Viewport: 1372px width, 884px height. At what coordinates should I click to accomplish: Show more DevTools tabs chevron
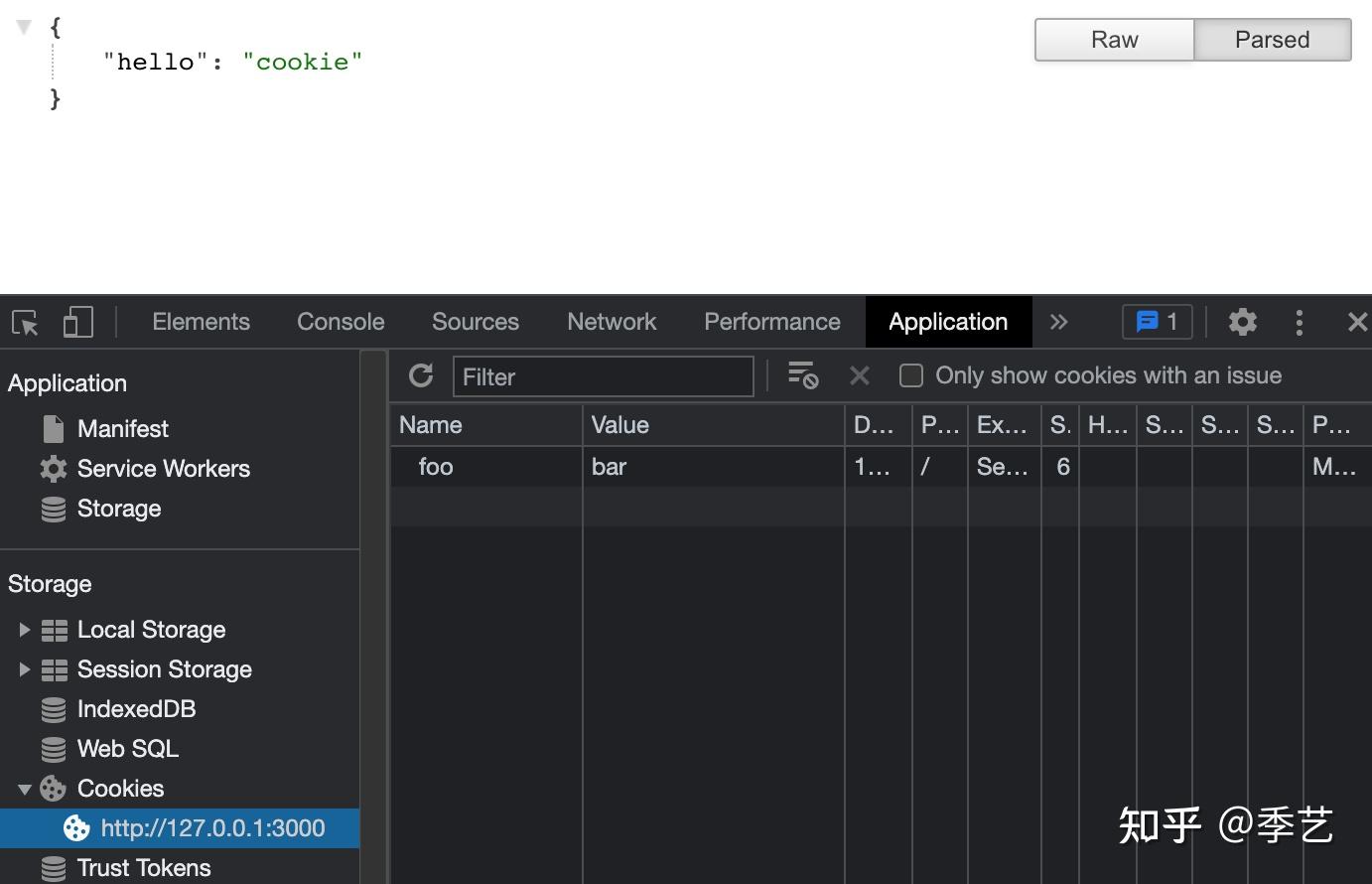pyautogui.click(x=1058, y=322)
